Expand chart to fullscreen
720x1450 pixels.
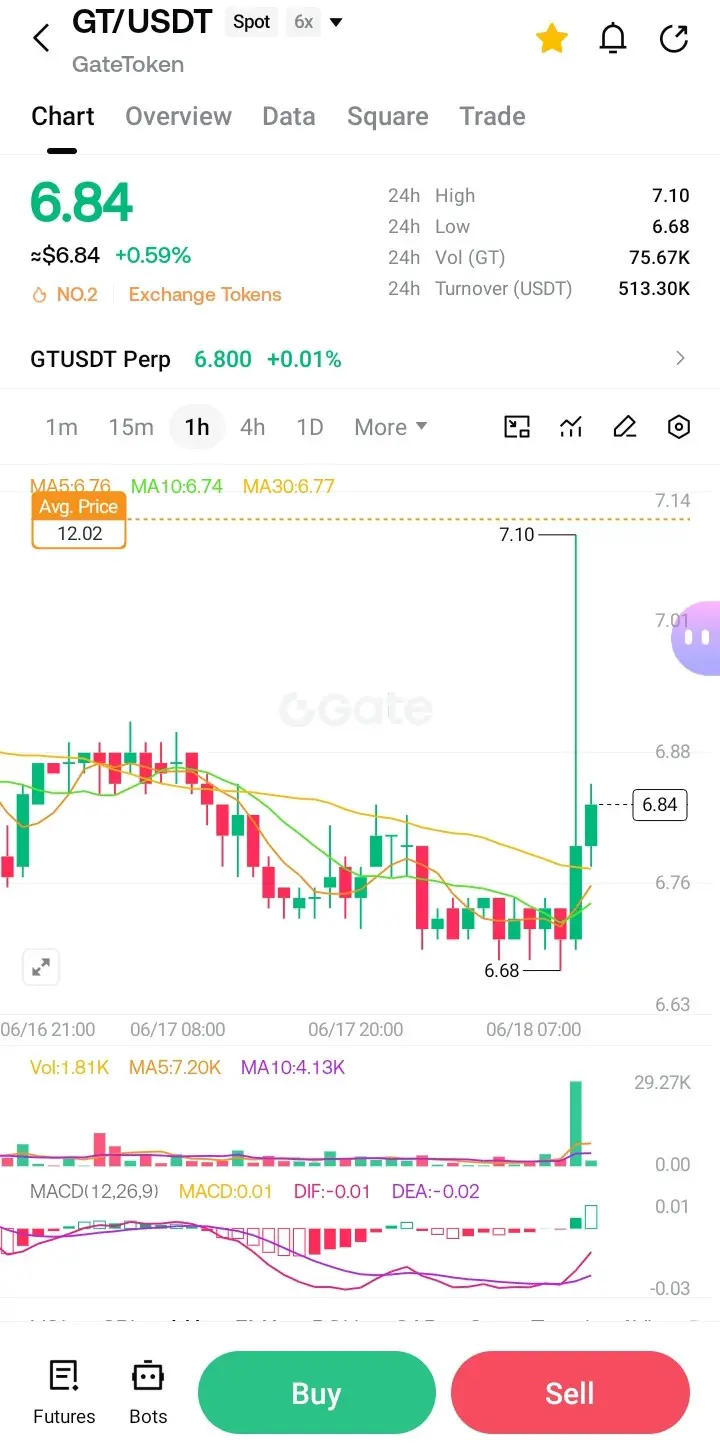coord(41,967)
